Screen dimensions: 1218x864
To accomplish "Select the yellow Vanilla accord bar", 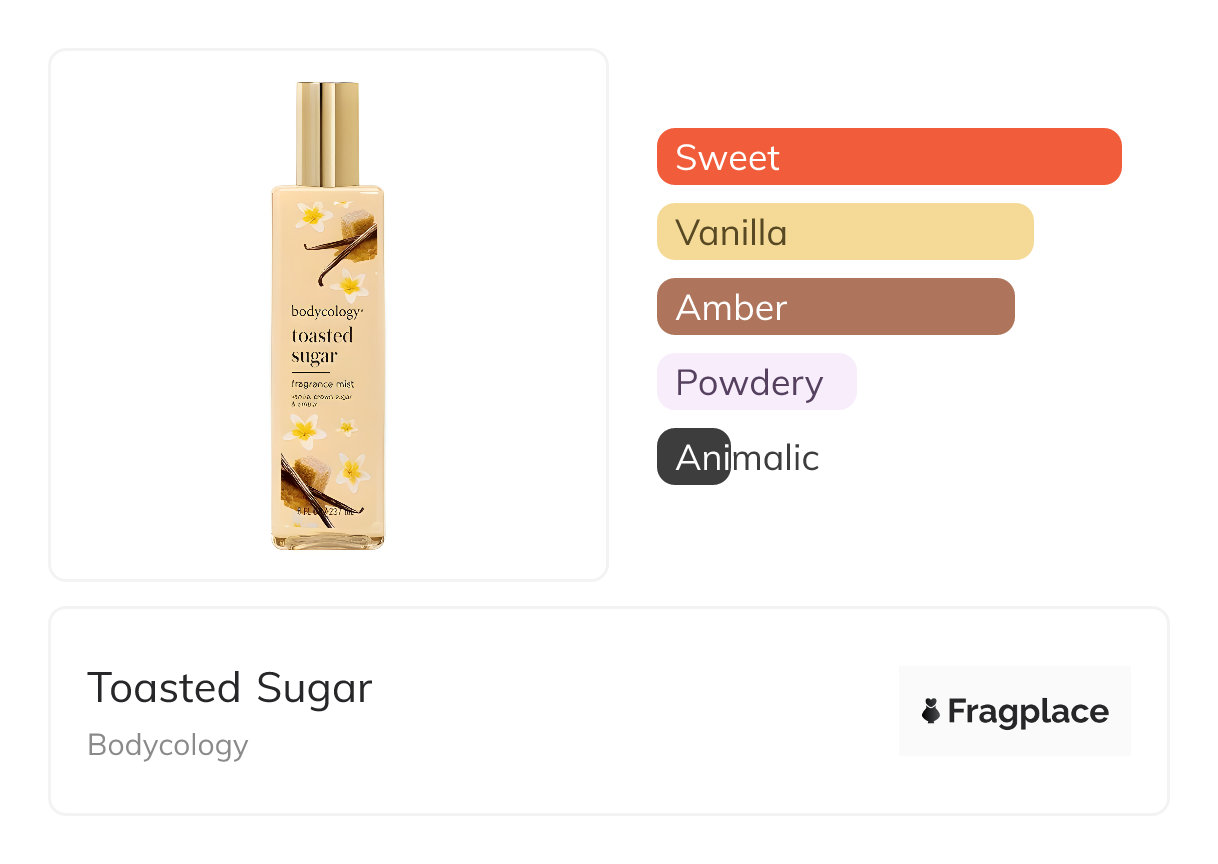I will 845,232.
